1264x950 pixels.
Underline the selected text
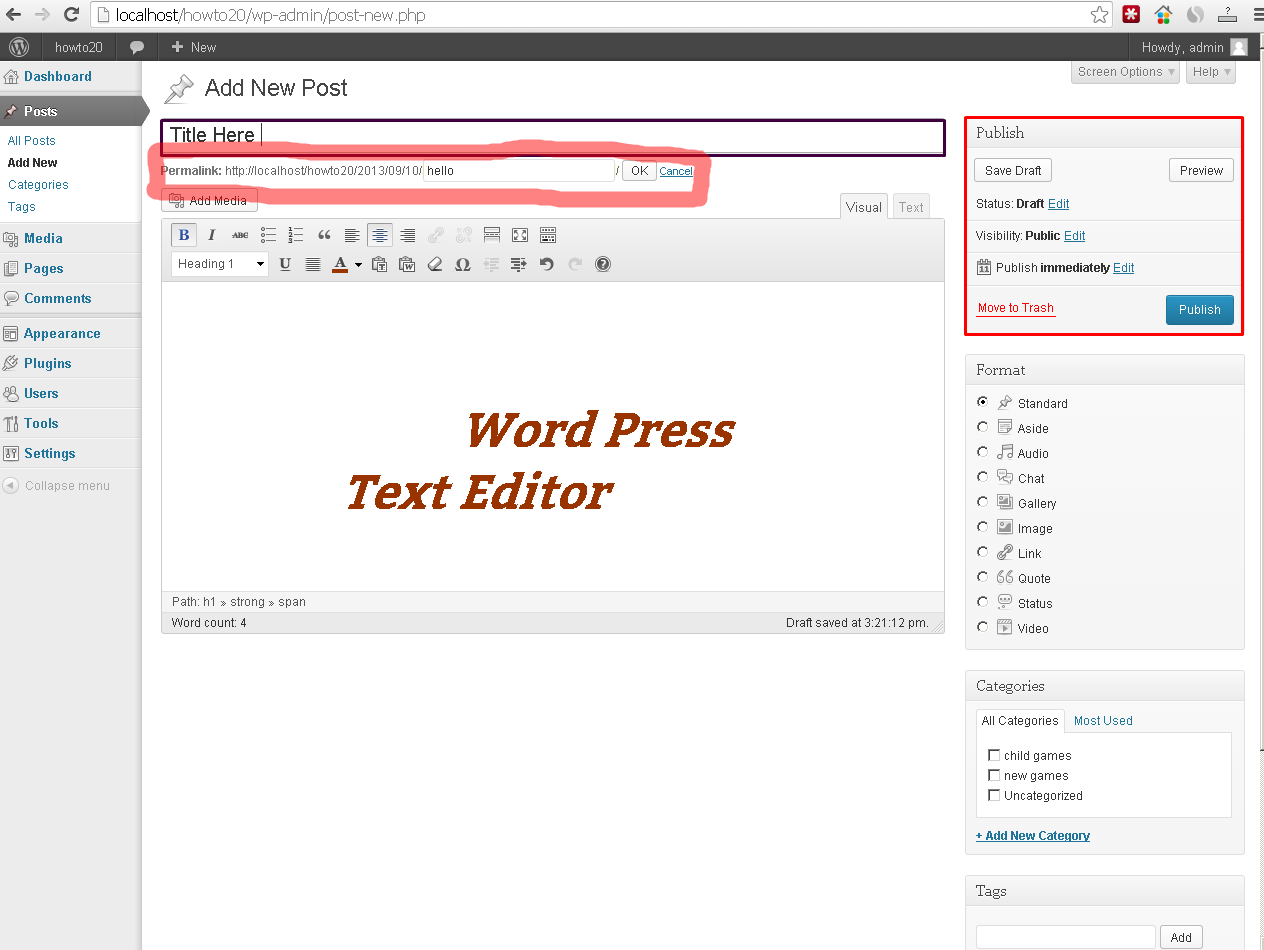(285, 264)
